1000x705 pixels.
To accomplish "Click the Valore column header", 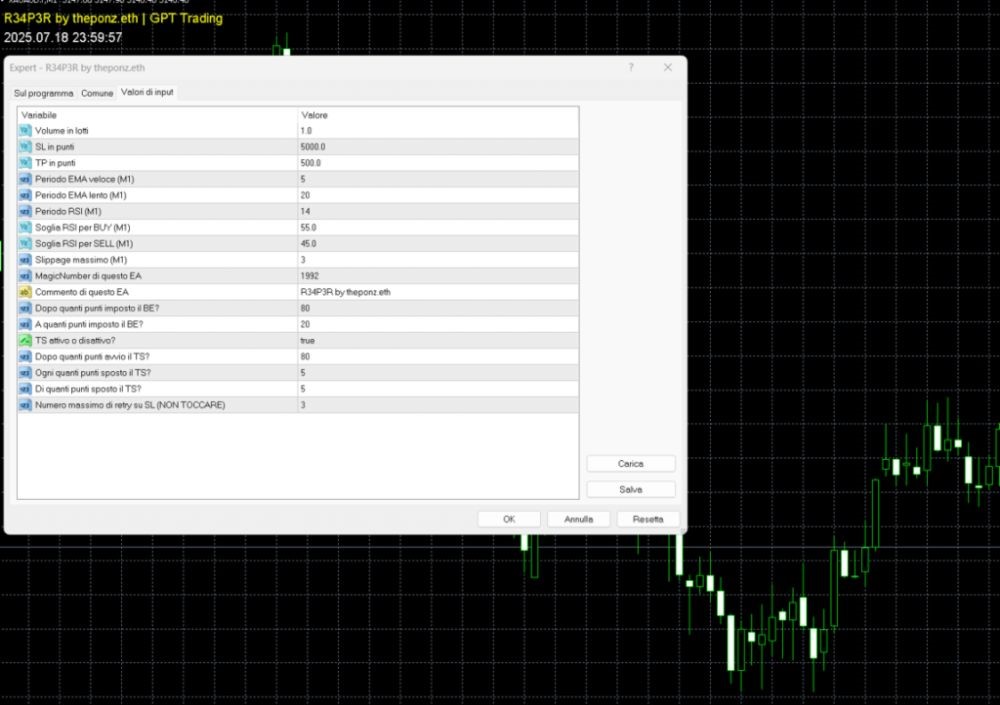I will (315, 115).
